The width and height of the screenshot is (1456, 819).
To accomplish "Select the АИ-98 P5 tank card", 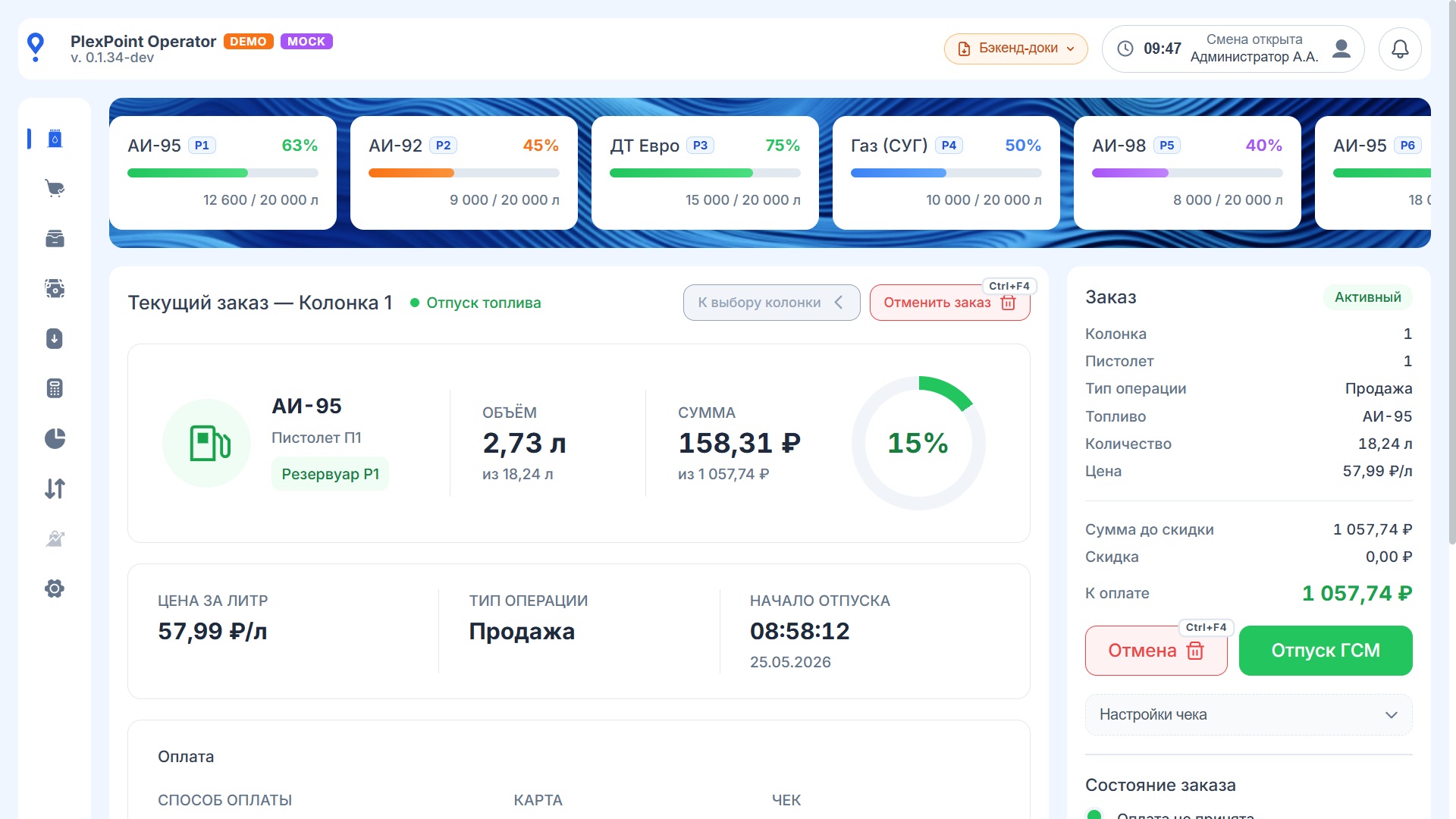I will click(x=1188, y=173).
